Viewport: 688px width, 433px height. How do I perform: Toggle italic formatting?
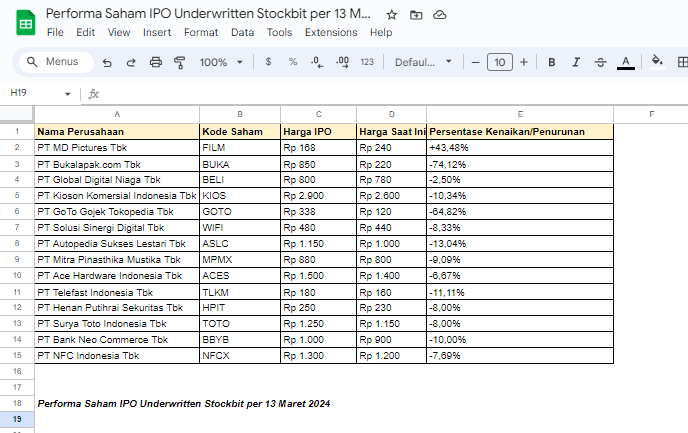(x=575, y=62)
